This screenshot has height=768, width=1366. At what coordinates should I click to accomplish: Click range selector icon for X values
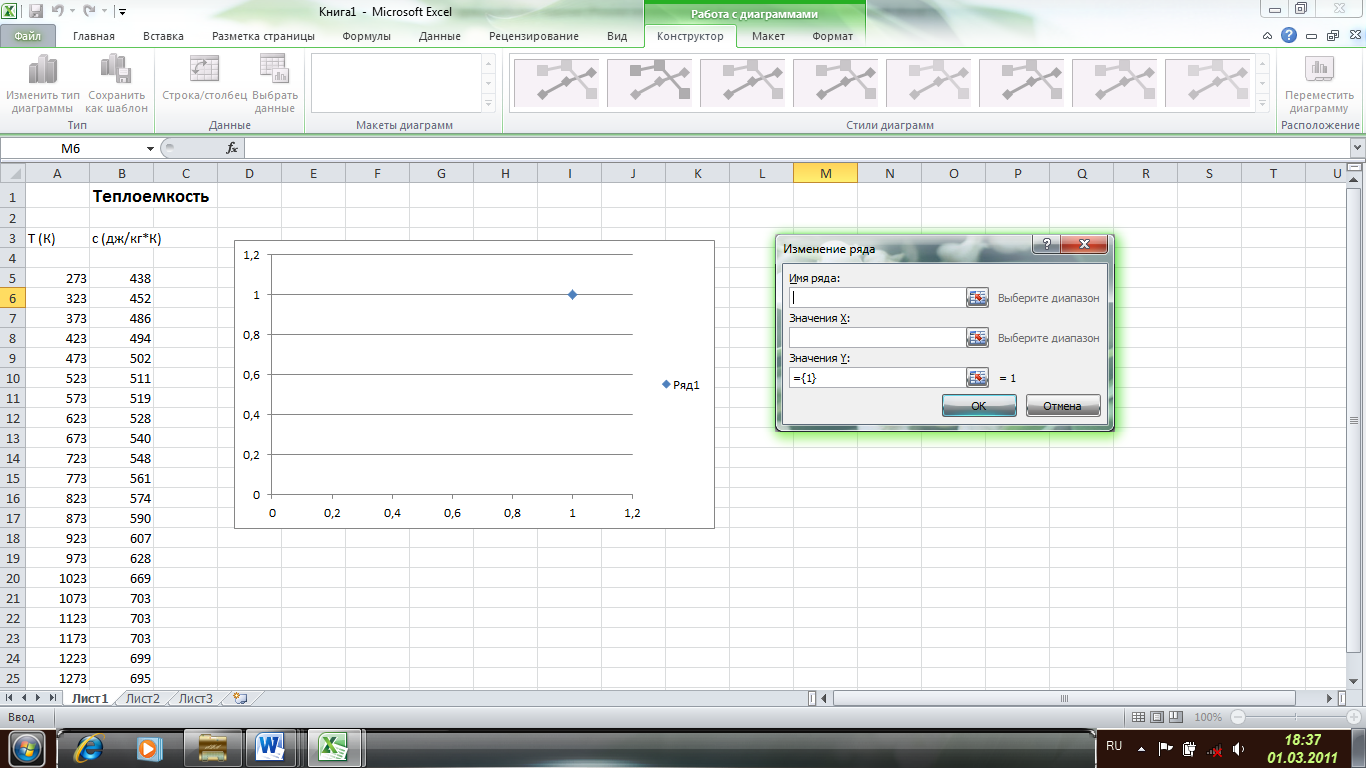pos(977,337)
